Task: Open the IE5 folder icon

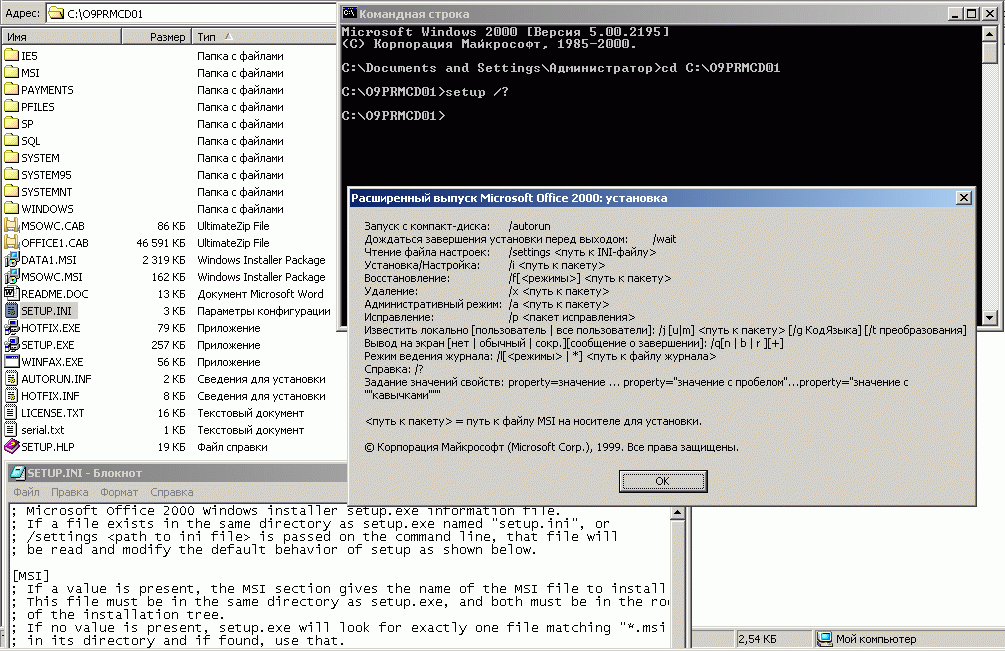Action: point(12,55)
